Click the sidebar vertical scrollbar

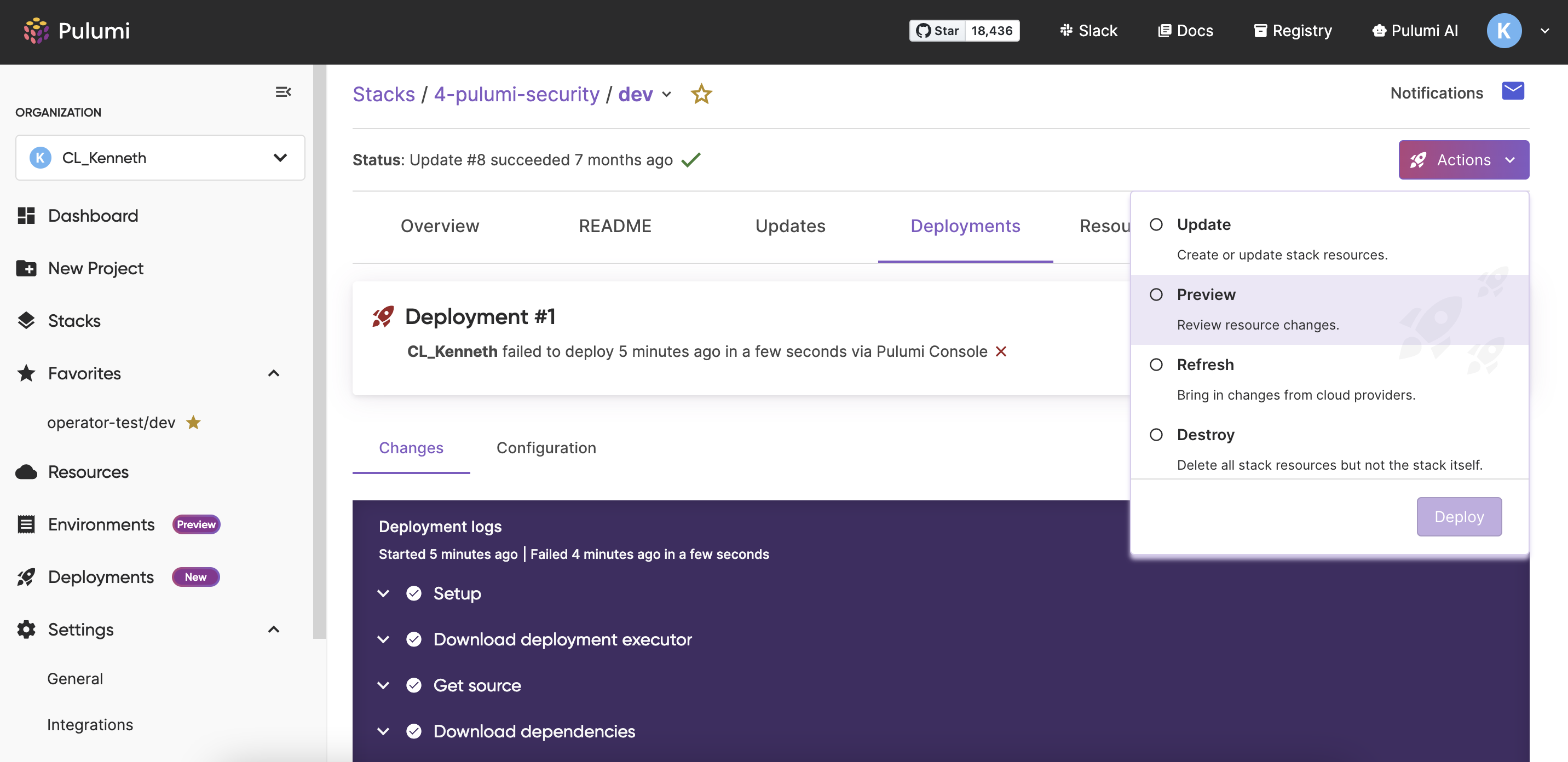[x=320, y=352]
